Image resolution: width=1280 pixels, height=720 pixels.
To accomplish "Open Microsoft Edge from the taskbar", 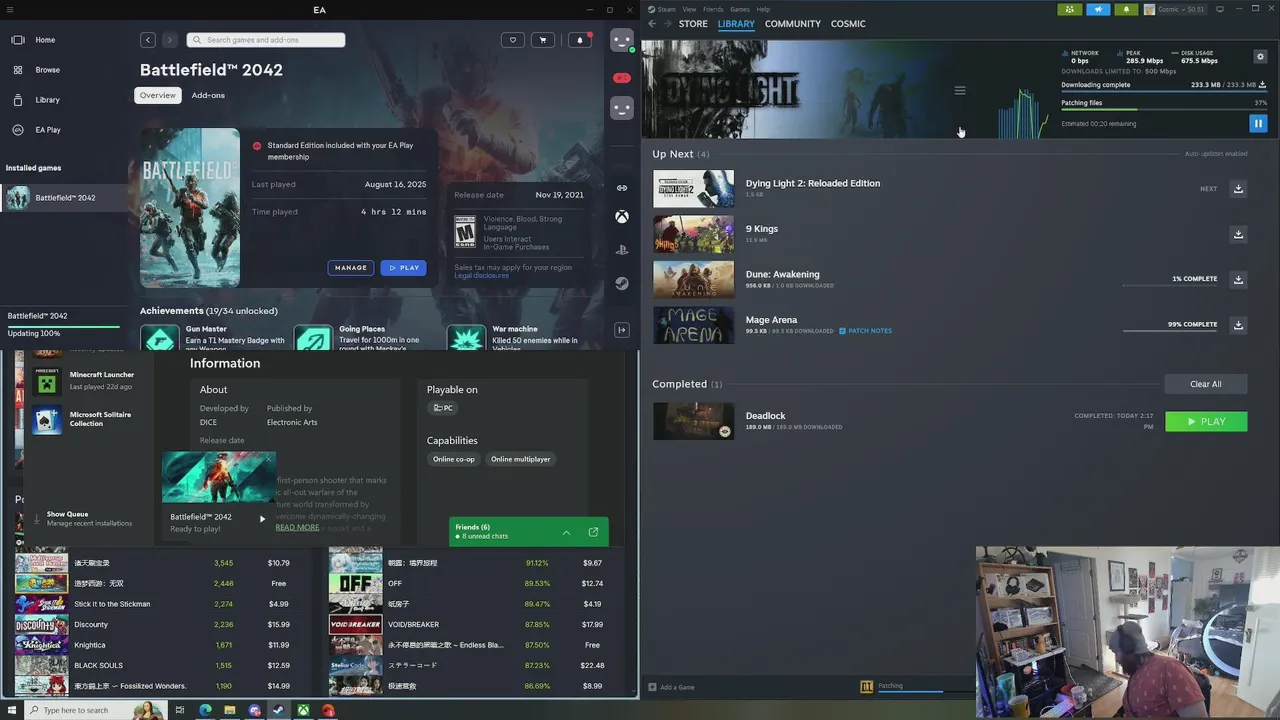I will point(205,710).
